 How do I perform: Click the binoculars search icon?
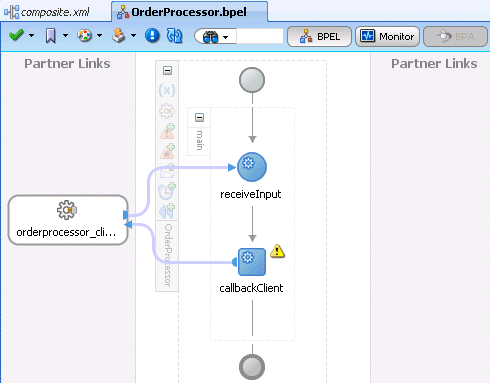pos(210,37)
